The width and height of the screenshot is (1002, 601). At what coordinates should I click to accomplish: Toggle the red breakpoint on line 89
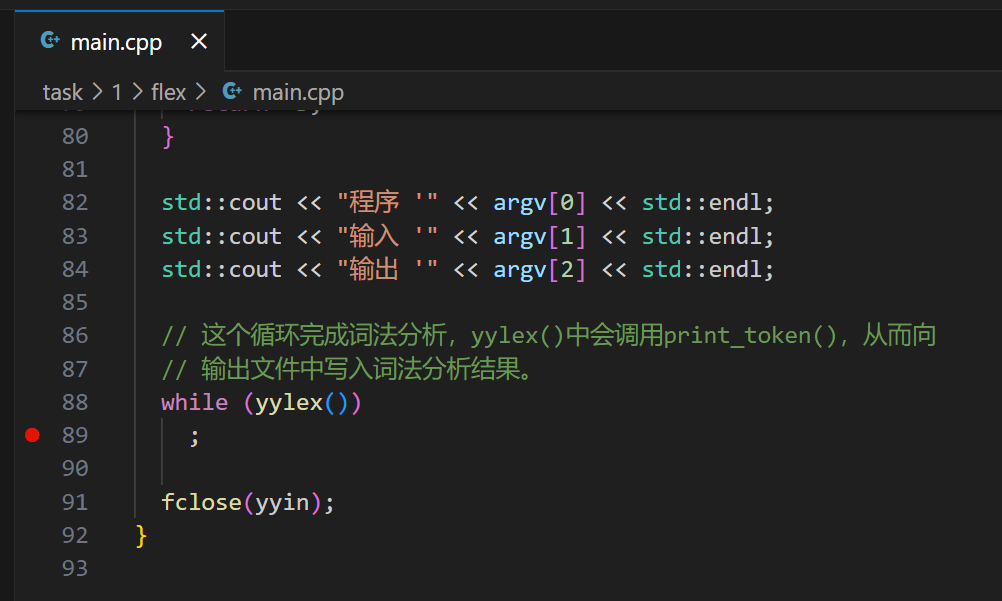(x=32, y=435)
